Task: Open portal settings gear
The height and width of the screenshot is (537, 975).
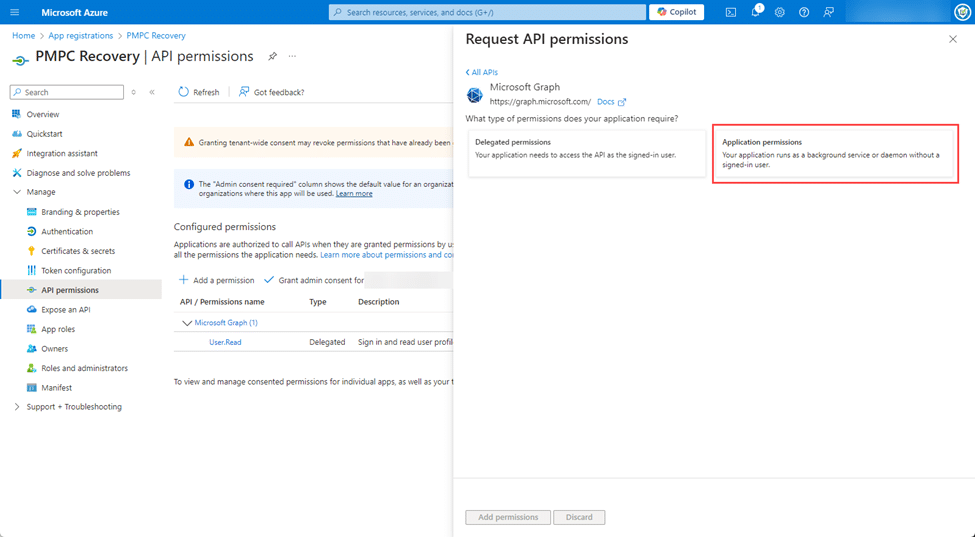Action: coord(780,12)
